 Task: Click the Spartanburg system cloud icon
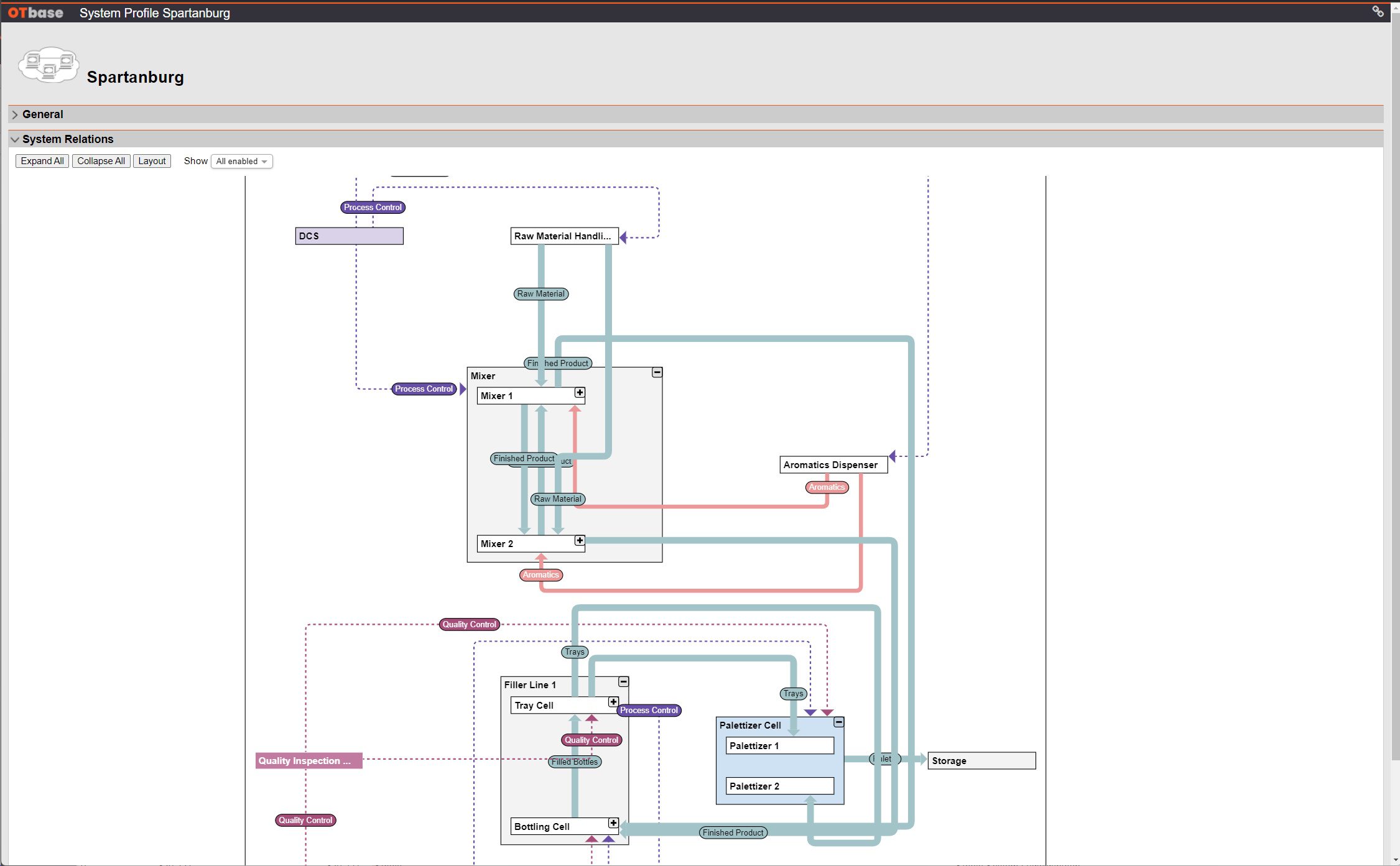click(x=49, y=65)
